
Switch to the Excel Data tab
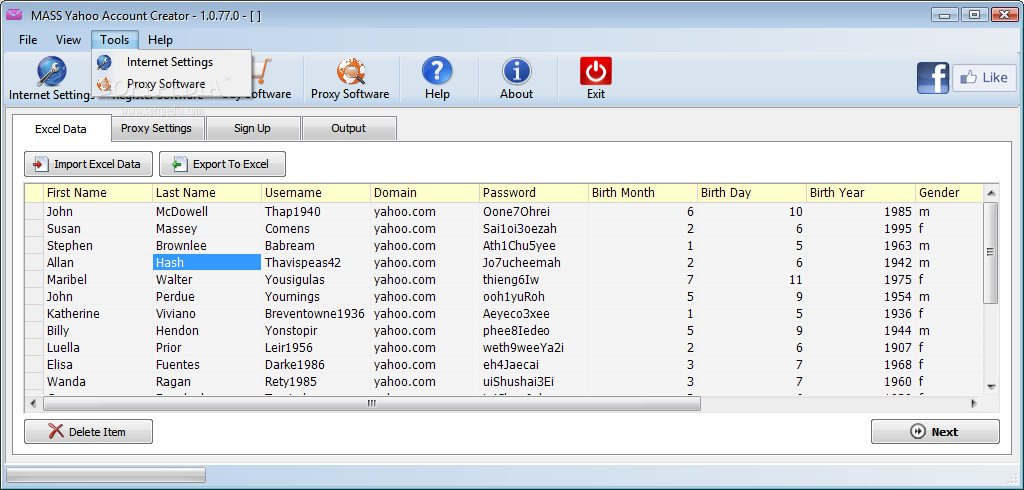[61, 129]
